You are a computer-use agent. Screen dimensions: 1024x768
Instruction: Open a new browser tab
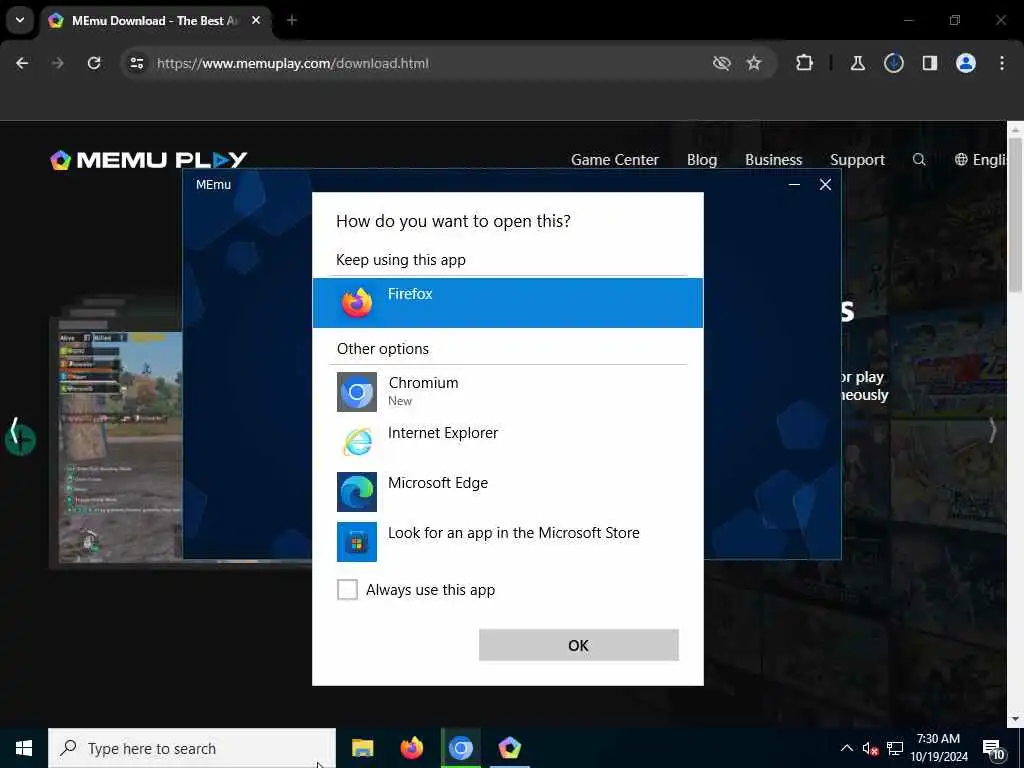pyautogui.click(x=292, y=21)
